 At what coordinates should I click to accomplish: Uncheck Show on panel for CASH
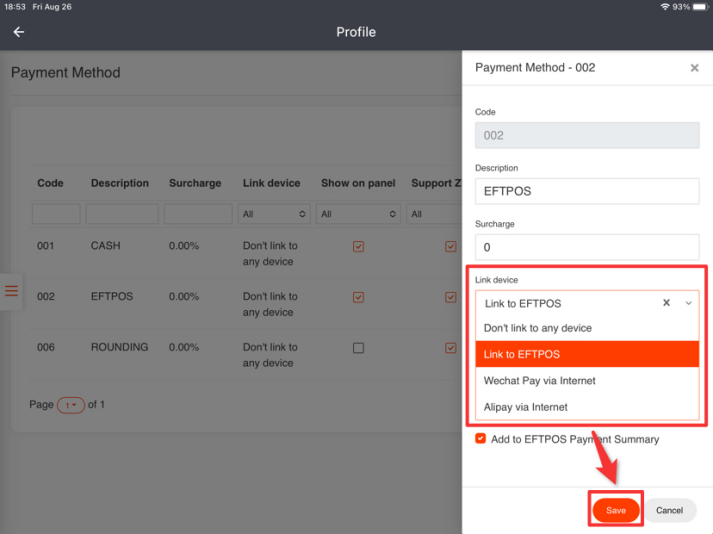tap(358, 247)
